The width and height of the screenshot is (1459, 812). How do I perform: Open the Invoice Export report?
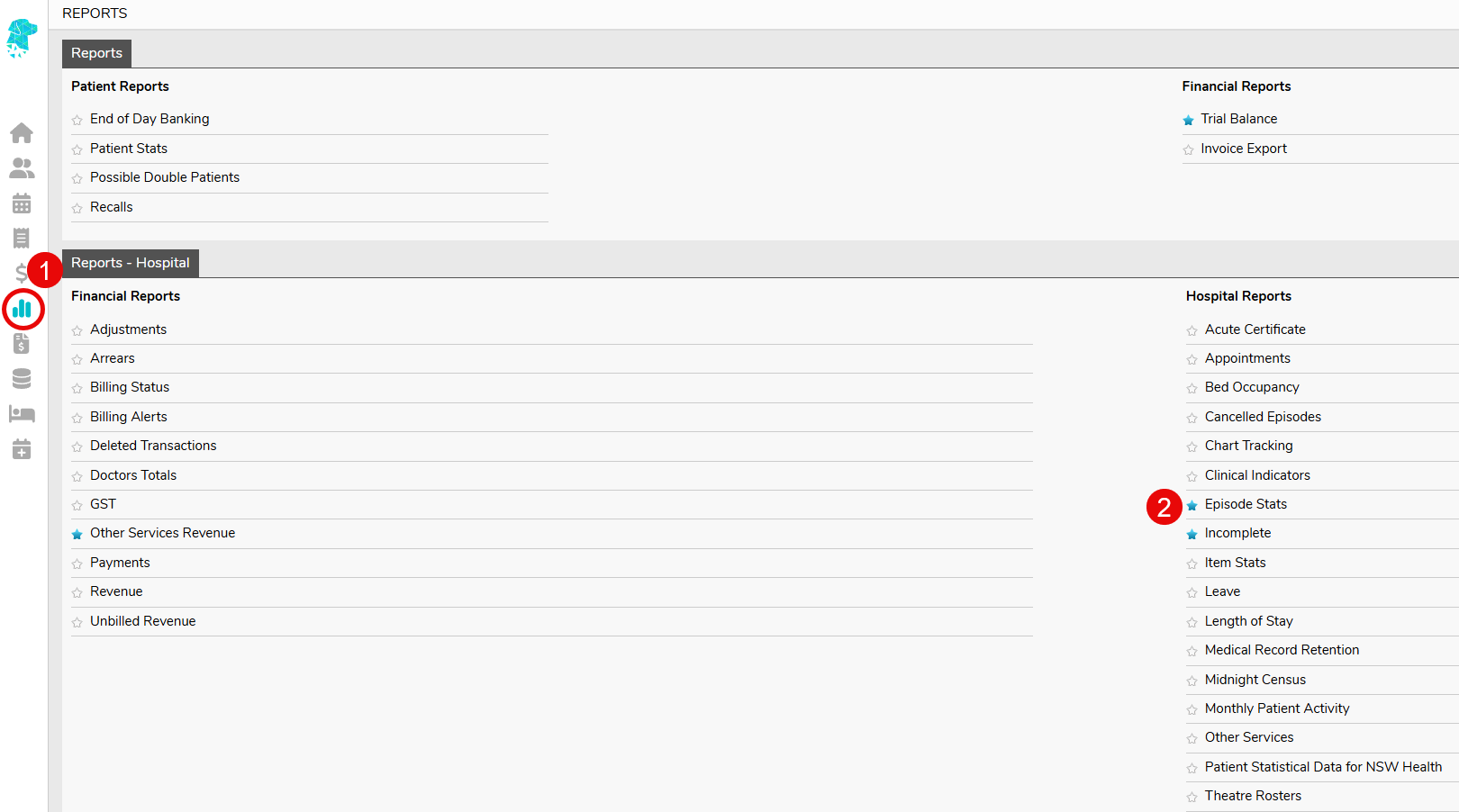(1244, 149)
